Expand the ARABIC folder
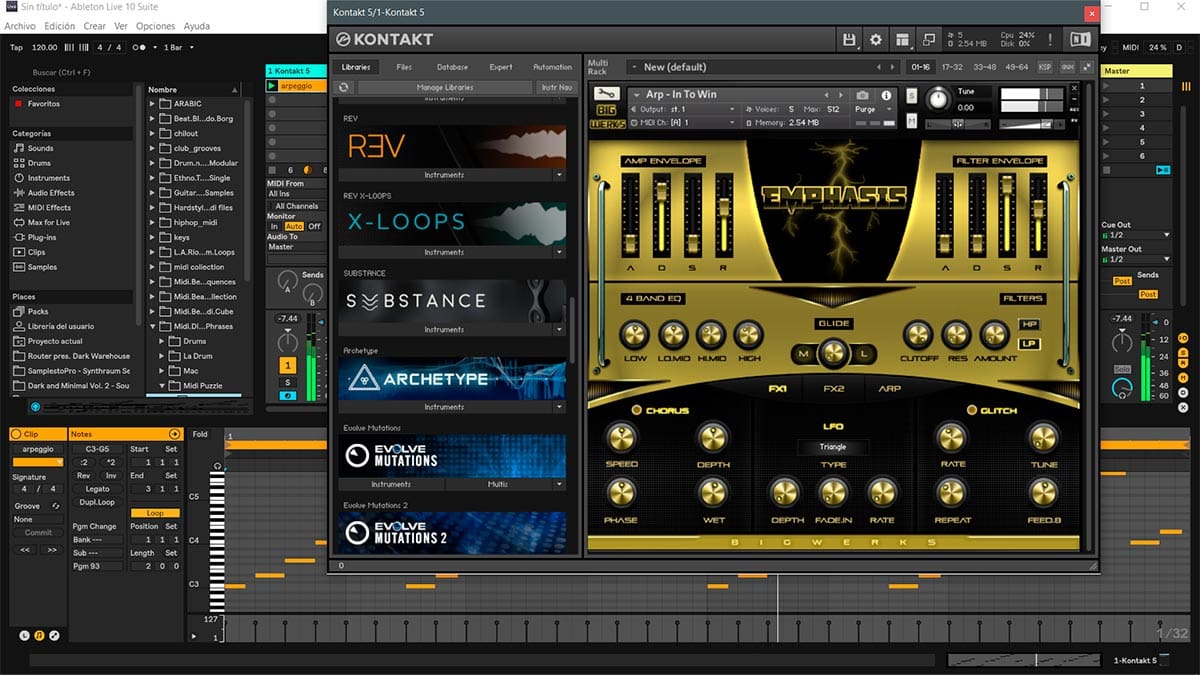Viewport: 1200px width, 675px height. pyautogui.click(x=153, y=103)
